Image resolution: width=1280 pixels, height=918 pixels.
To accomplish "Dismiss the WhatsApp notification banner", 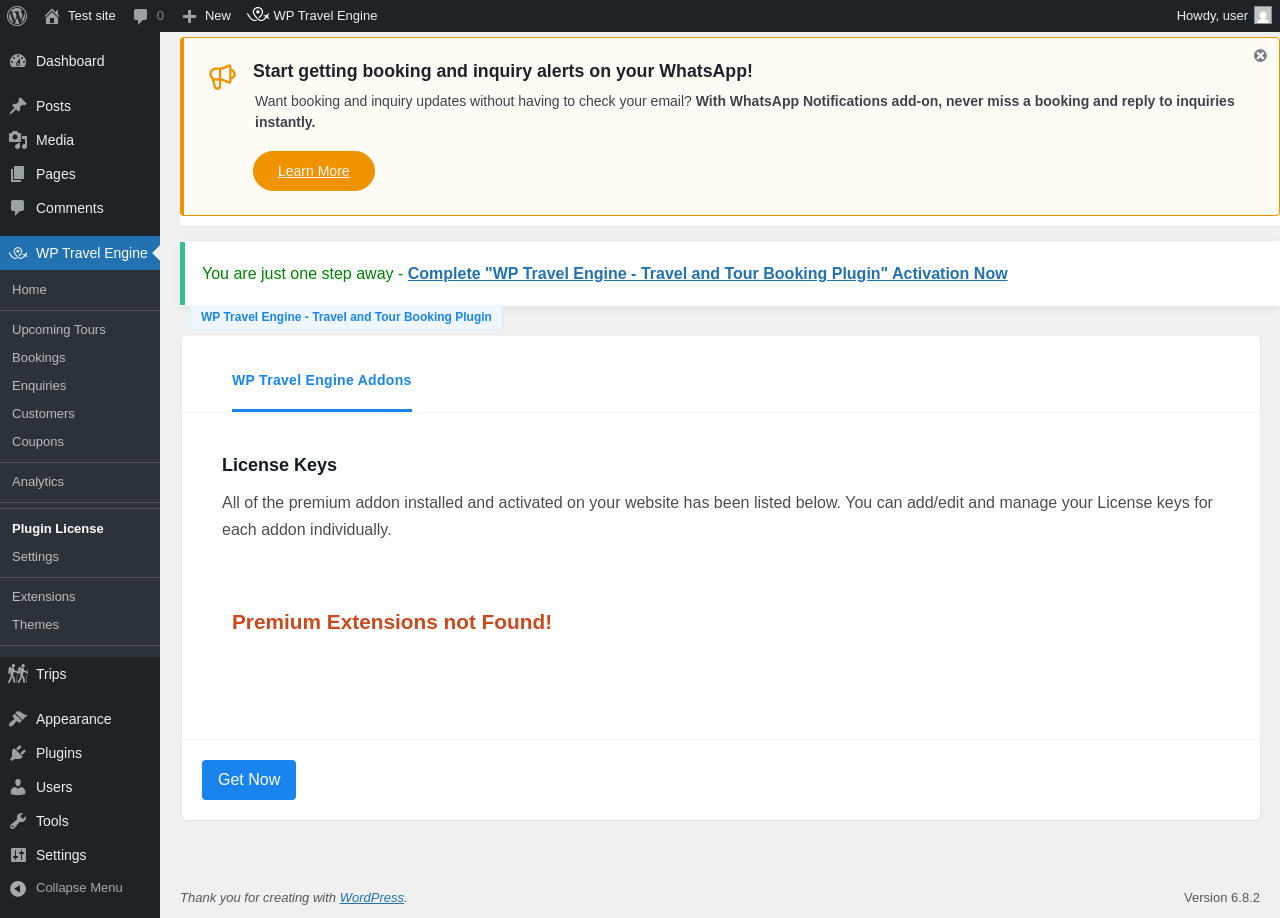I will (1260, 56).
